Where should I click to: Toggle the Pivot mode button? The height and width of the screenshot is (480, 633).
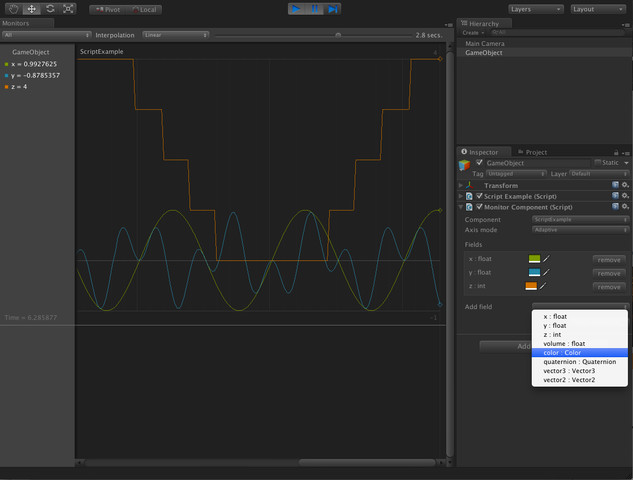click(107, 10)
